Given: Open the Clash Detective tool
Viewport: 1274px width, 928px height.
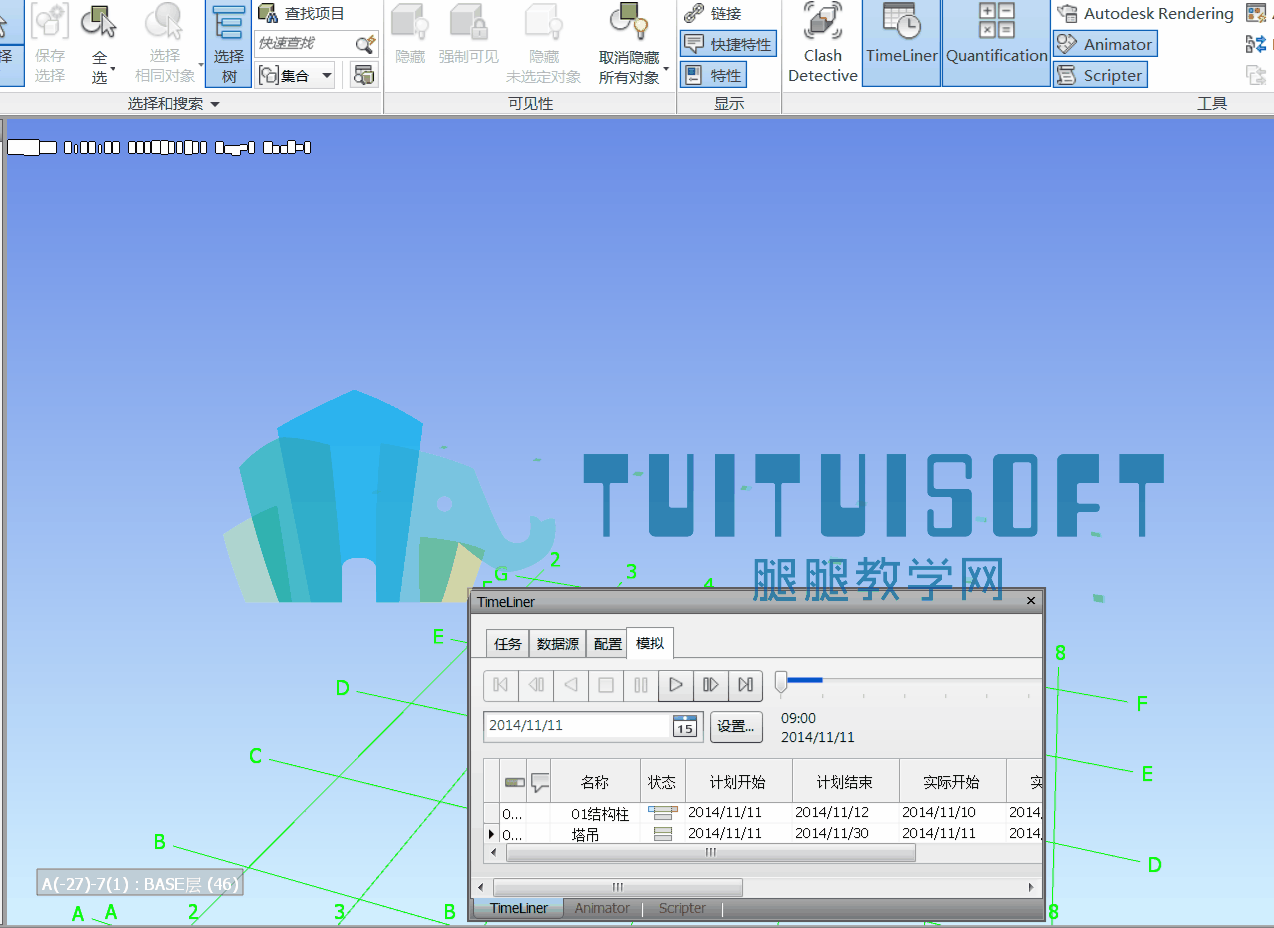Looking at the screenshot, I should [822, 44].
